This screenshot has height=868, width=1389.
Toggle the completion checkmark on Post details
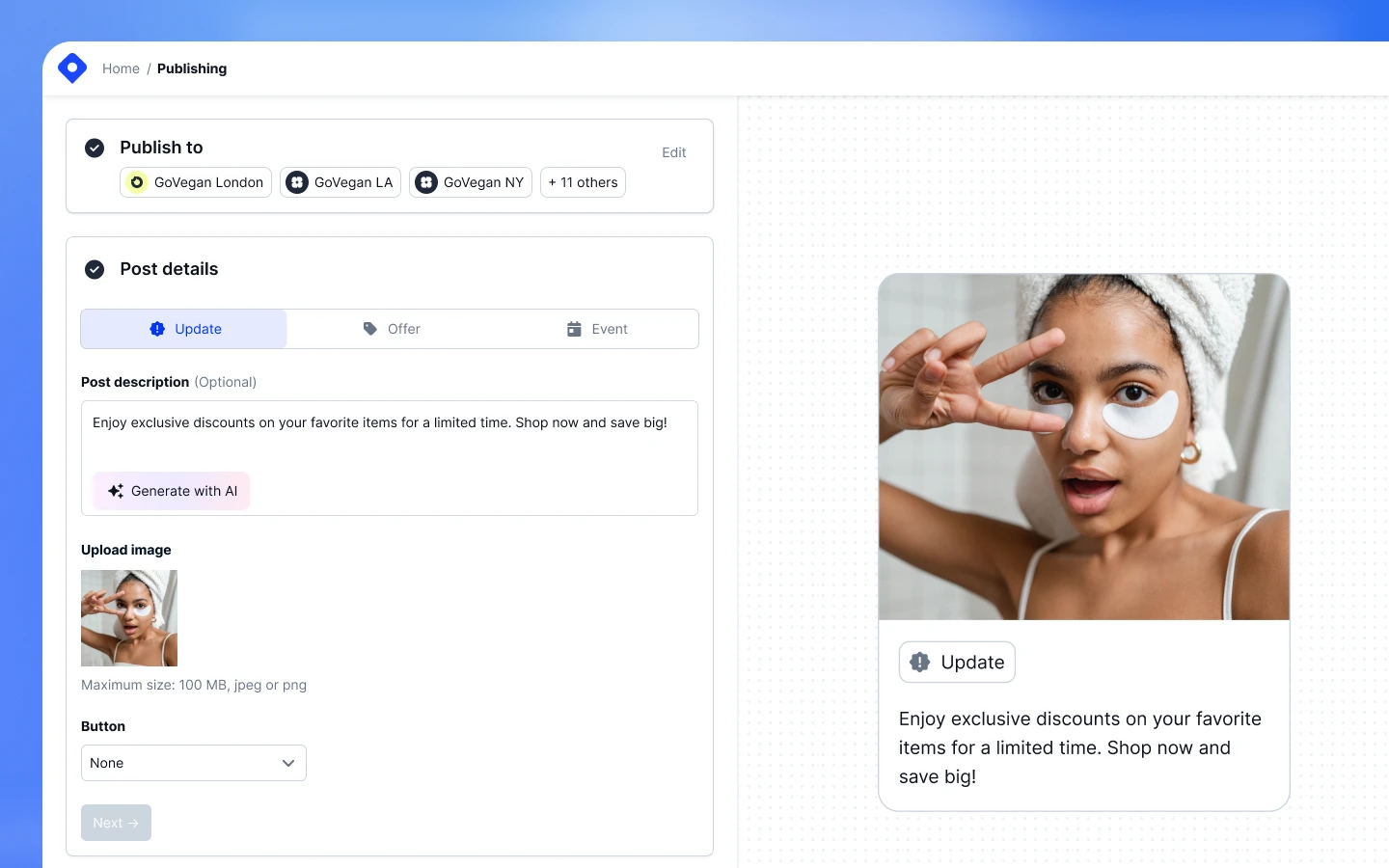95,269
